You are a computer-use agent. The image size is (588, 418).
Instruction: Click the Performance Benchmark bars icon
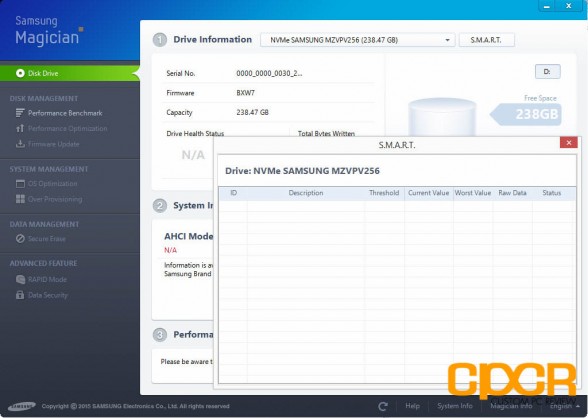[x=20, y=113]
